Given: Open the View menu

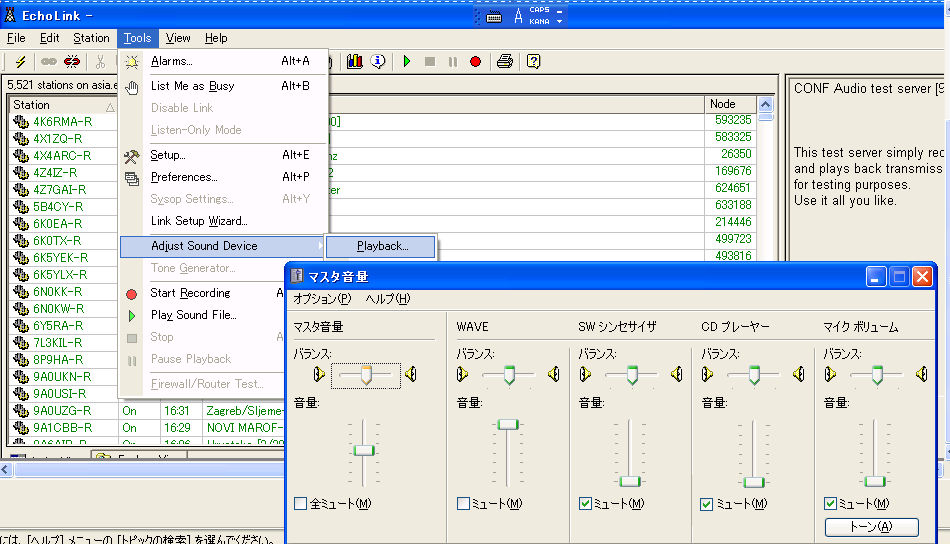Looking at the screenshot, I should pyautogui.click(x=178, y=38).
